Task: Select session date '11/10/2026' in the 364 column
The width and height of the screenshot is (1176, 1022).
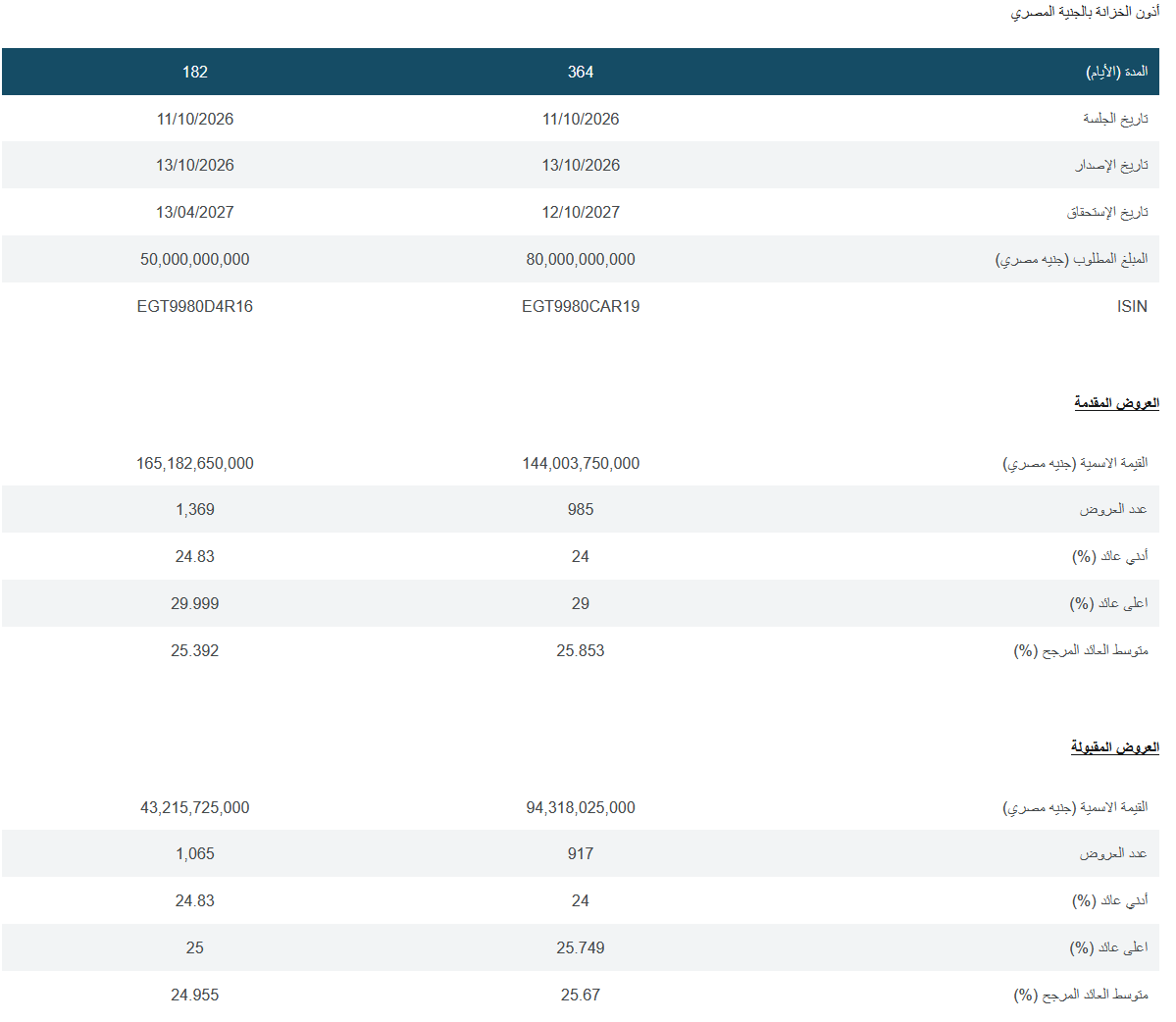Action: (x=581, y=120)
